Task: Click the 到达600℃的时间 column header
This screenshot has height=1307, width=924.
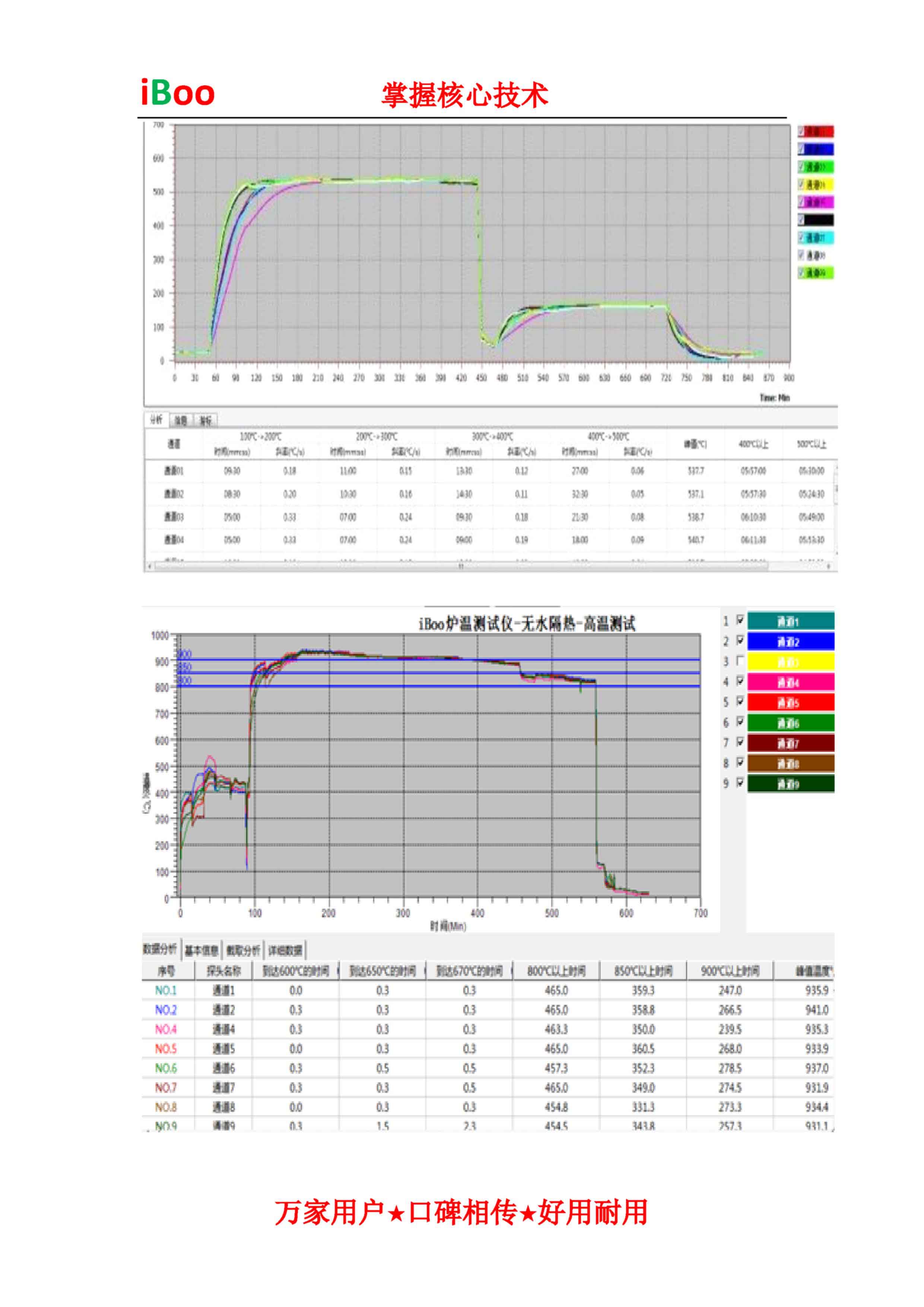Action: coord(296,971)
